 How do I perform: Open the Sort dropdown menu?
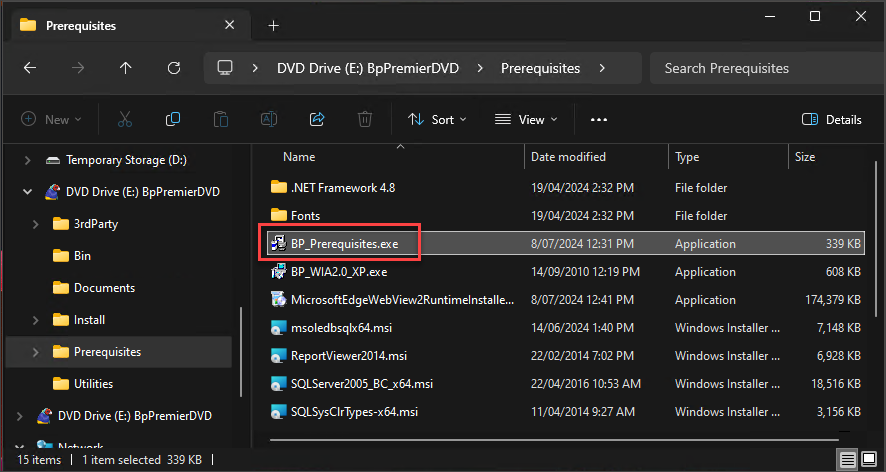tap(437, 119)
